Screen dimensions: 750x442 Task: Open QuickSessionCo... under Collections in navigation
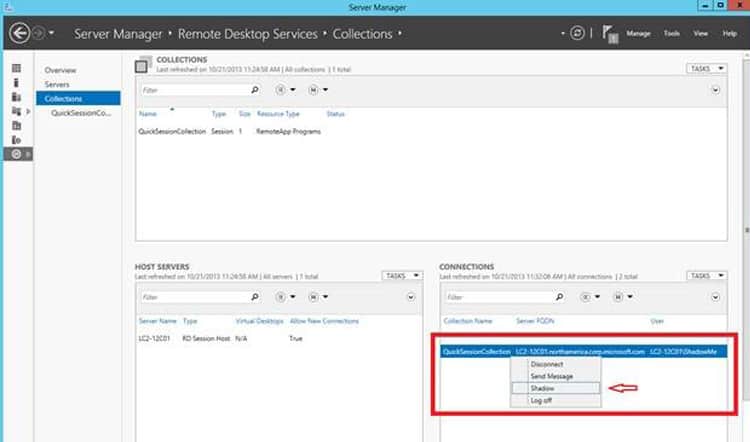(x=81, y=113)
